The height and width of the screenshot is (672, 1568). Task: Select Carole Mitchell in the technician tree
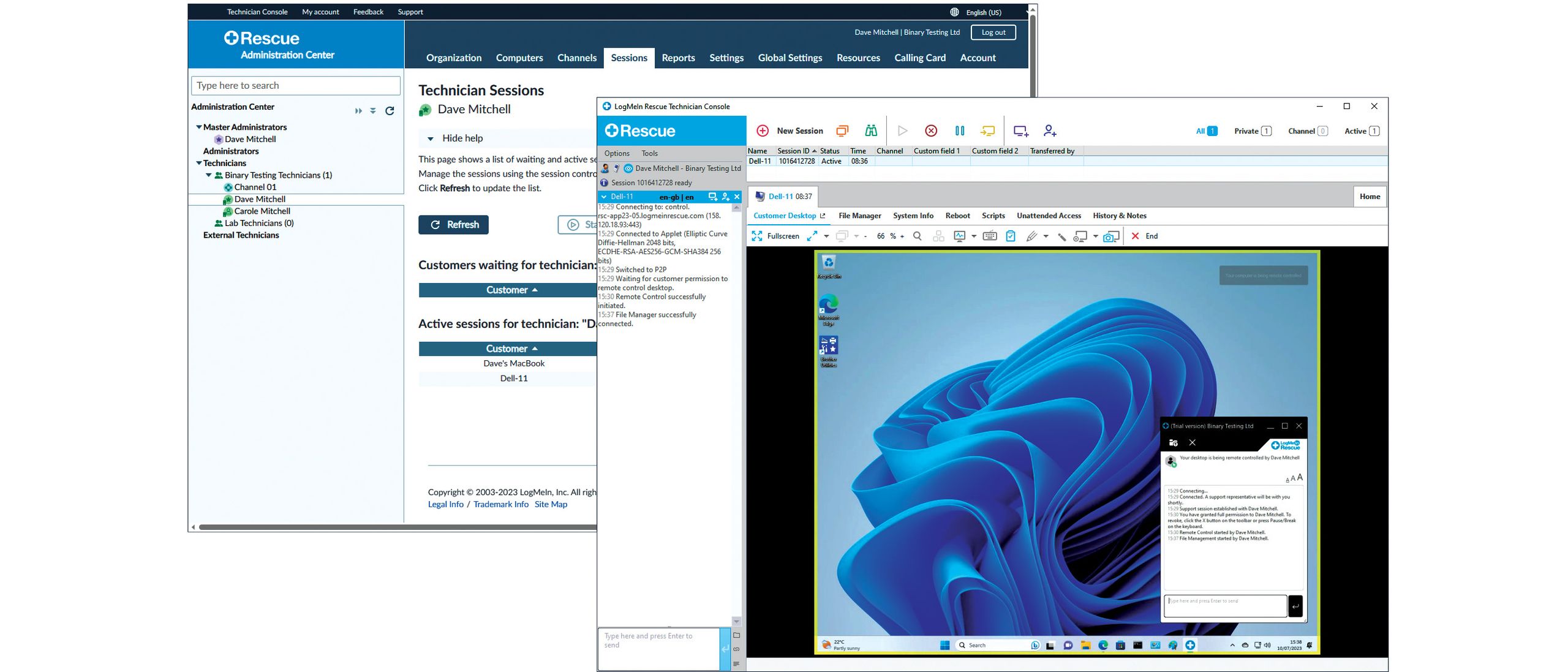[262, 211]
